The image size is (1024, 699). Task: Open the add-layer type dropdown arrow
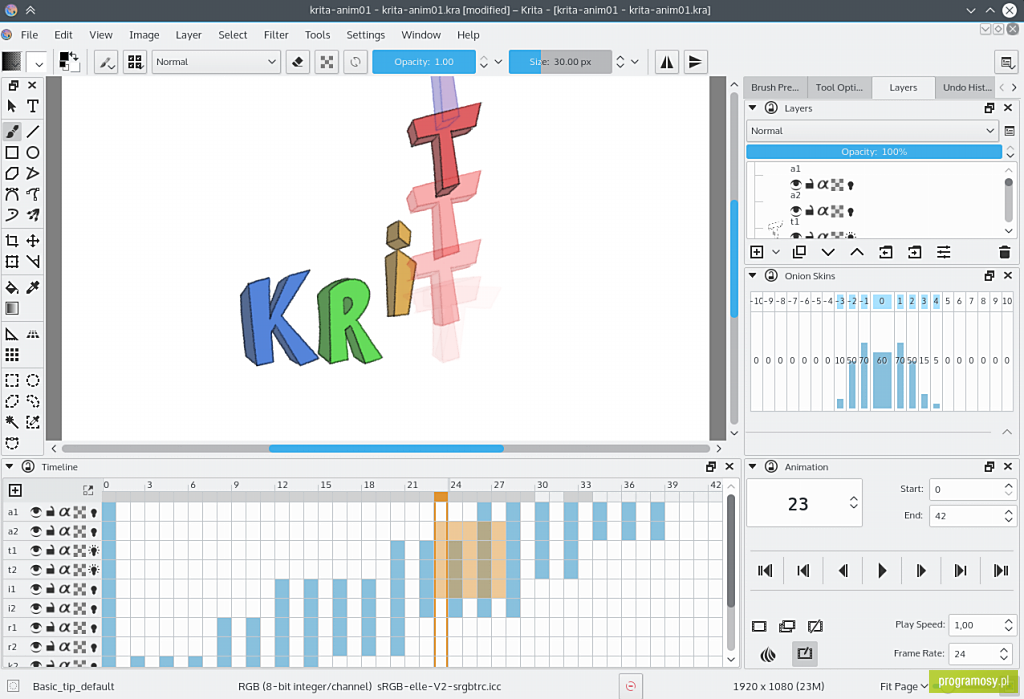pos(776,252)
